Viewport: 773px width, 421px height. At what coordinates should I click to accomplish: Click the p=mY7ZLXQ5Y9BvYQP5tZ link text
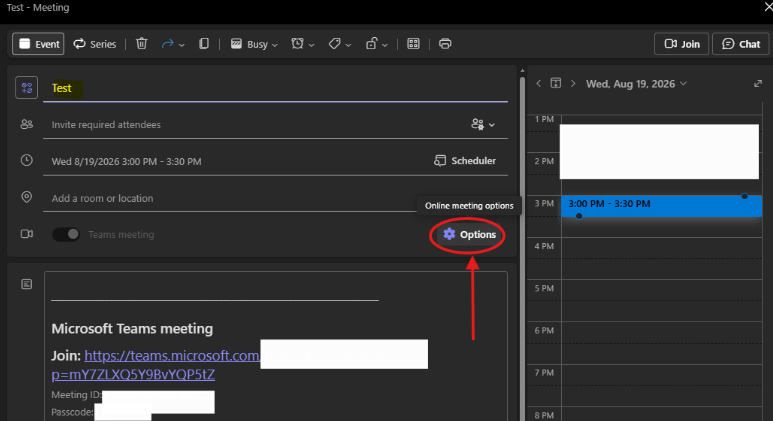tap(133, 374)
